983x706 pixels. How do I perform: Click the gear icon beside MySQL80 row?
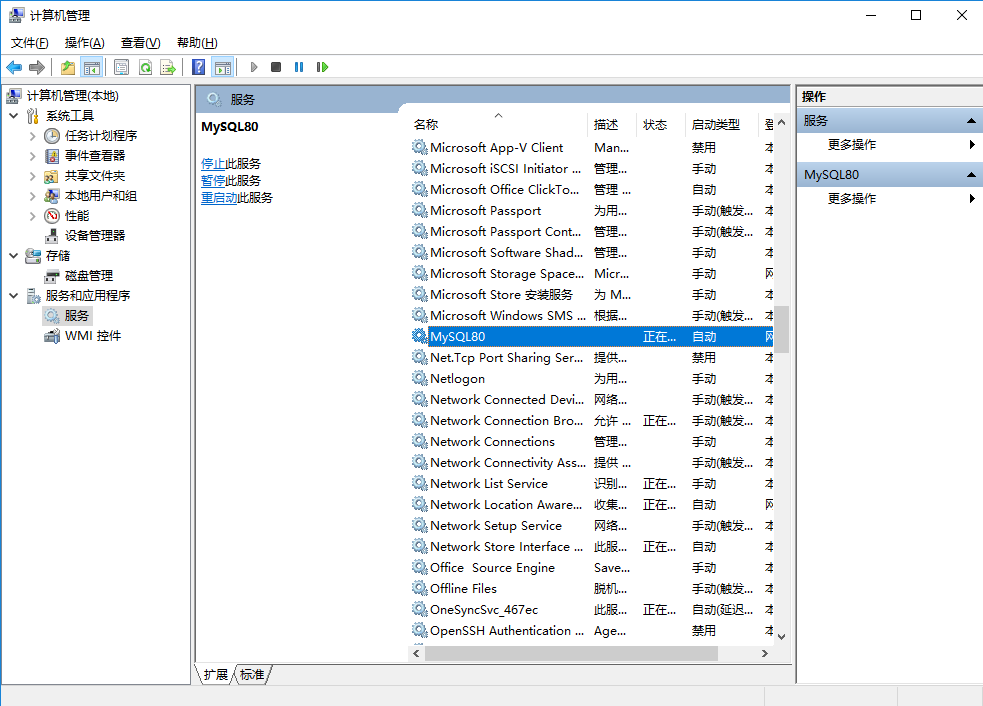coord(419,336)
